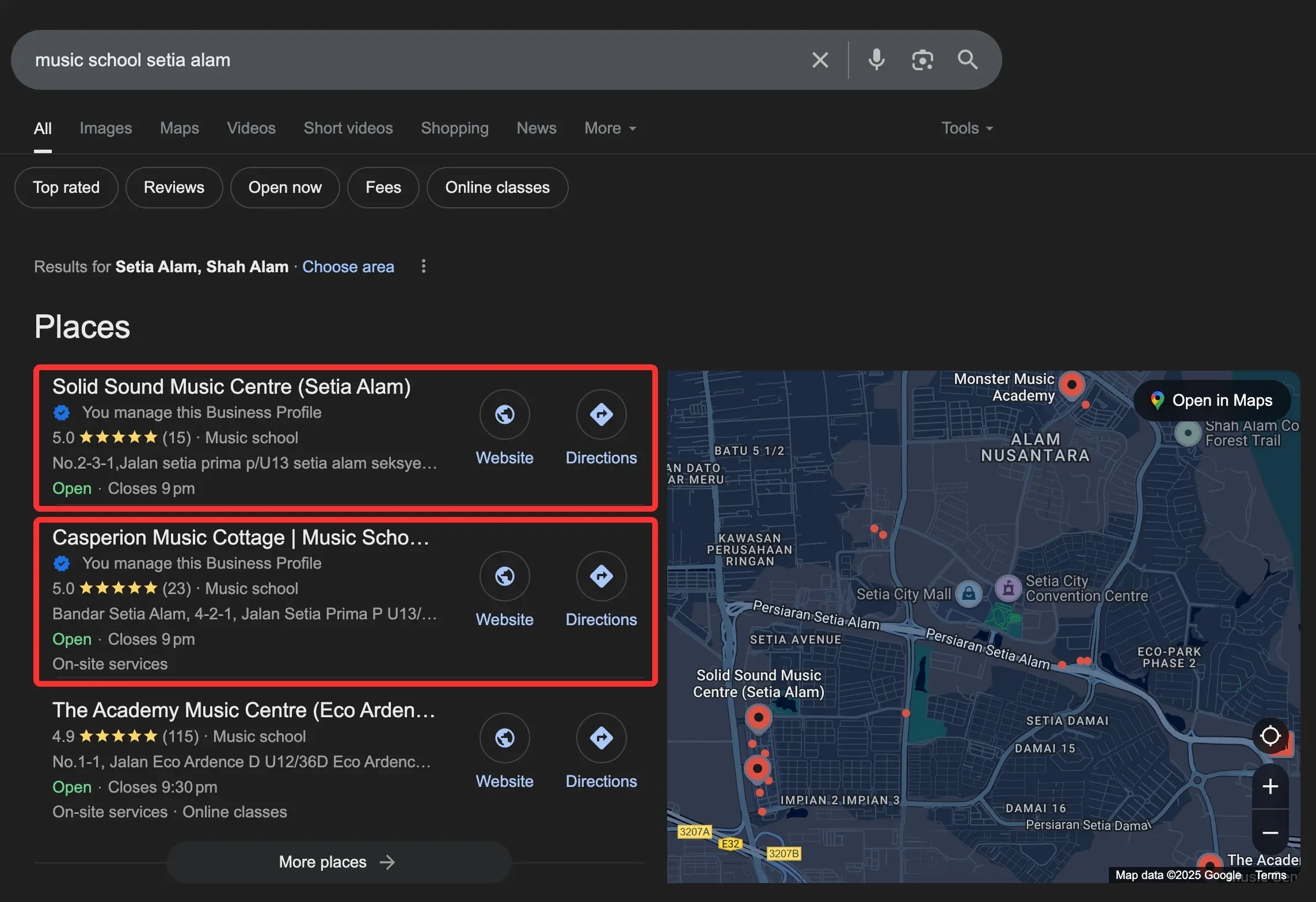Get directions to Casperion Music Cottage
The image size is (1316, 902).
pos(602,576)
